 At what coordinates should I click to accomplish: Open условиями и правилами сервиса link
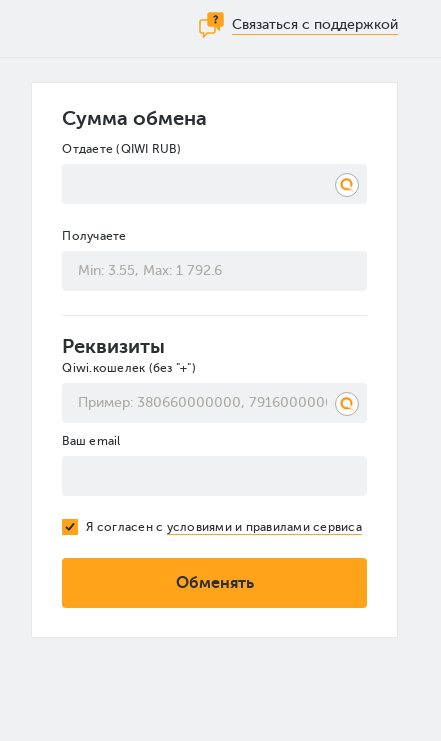pyautogui.click(x=264, y=527)
